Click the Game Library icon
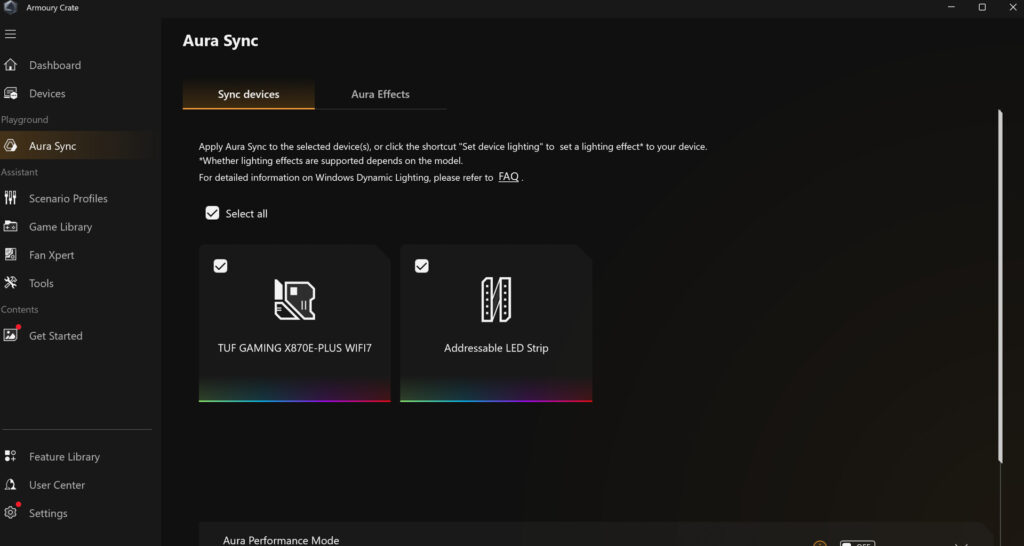The image size is (1024, 546). coord(10,227)
